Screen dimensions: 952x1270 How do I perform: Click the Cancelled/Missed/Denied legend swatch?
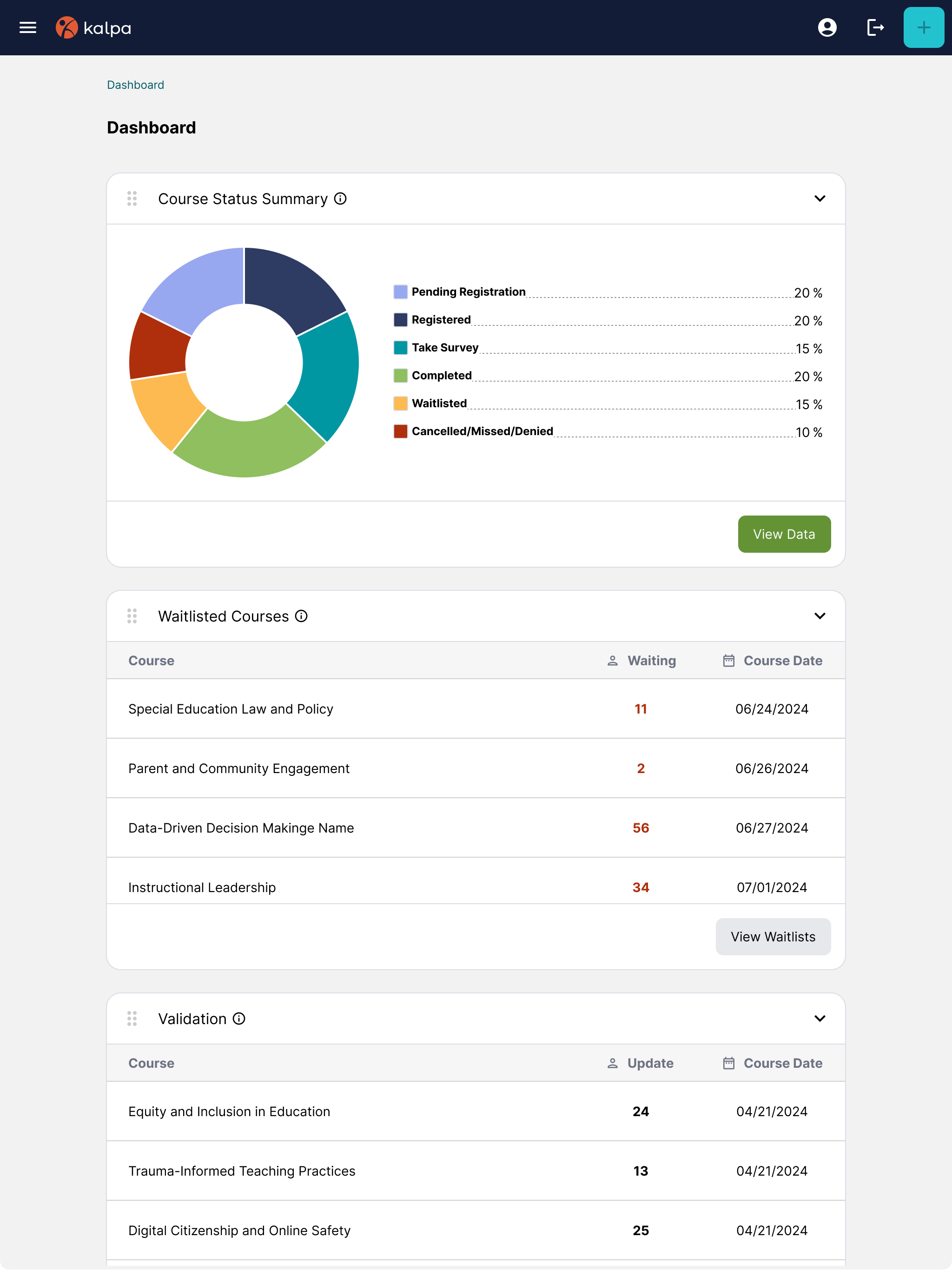(x=400, y=431)
